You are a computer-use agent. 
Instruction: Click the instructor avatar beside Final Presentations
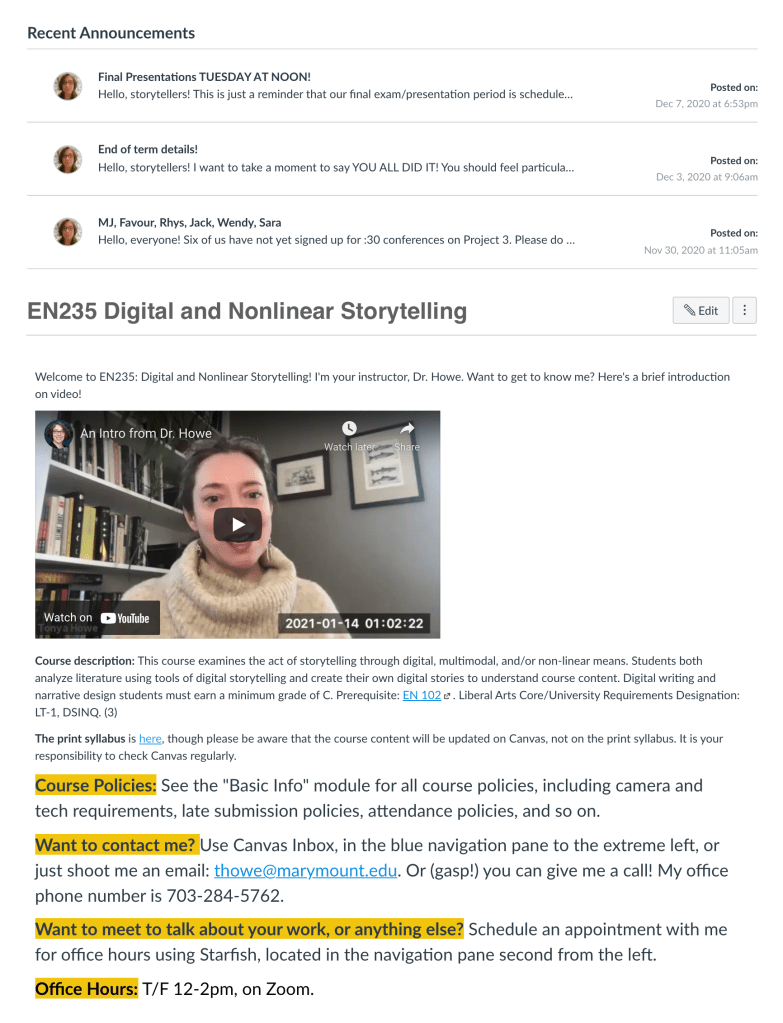(68, 86)
